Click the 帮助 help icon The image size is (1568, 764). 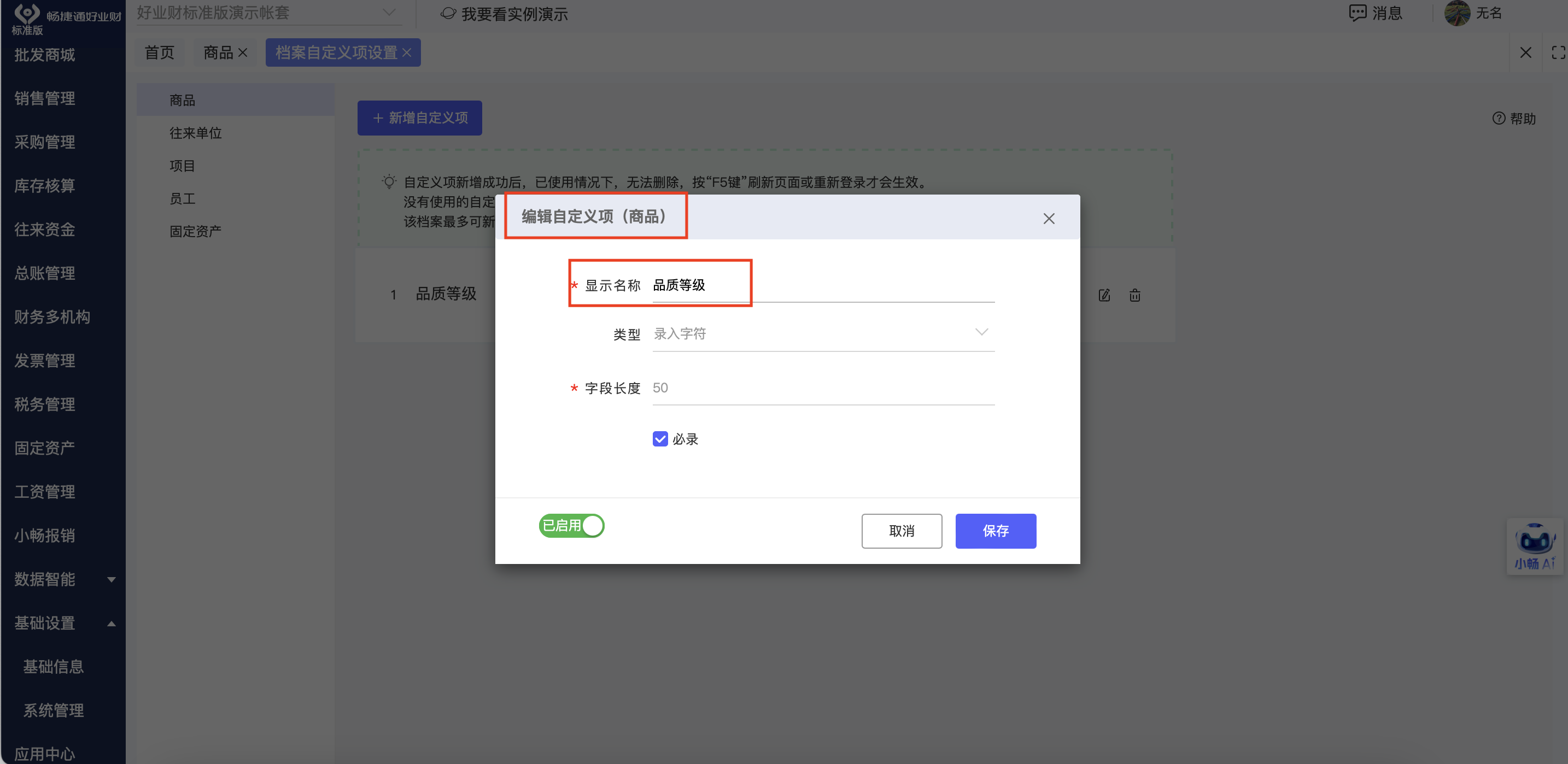1514,119
